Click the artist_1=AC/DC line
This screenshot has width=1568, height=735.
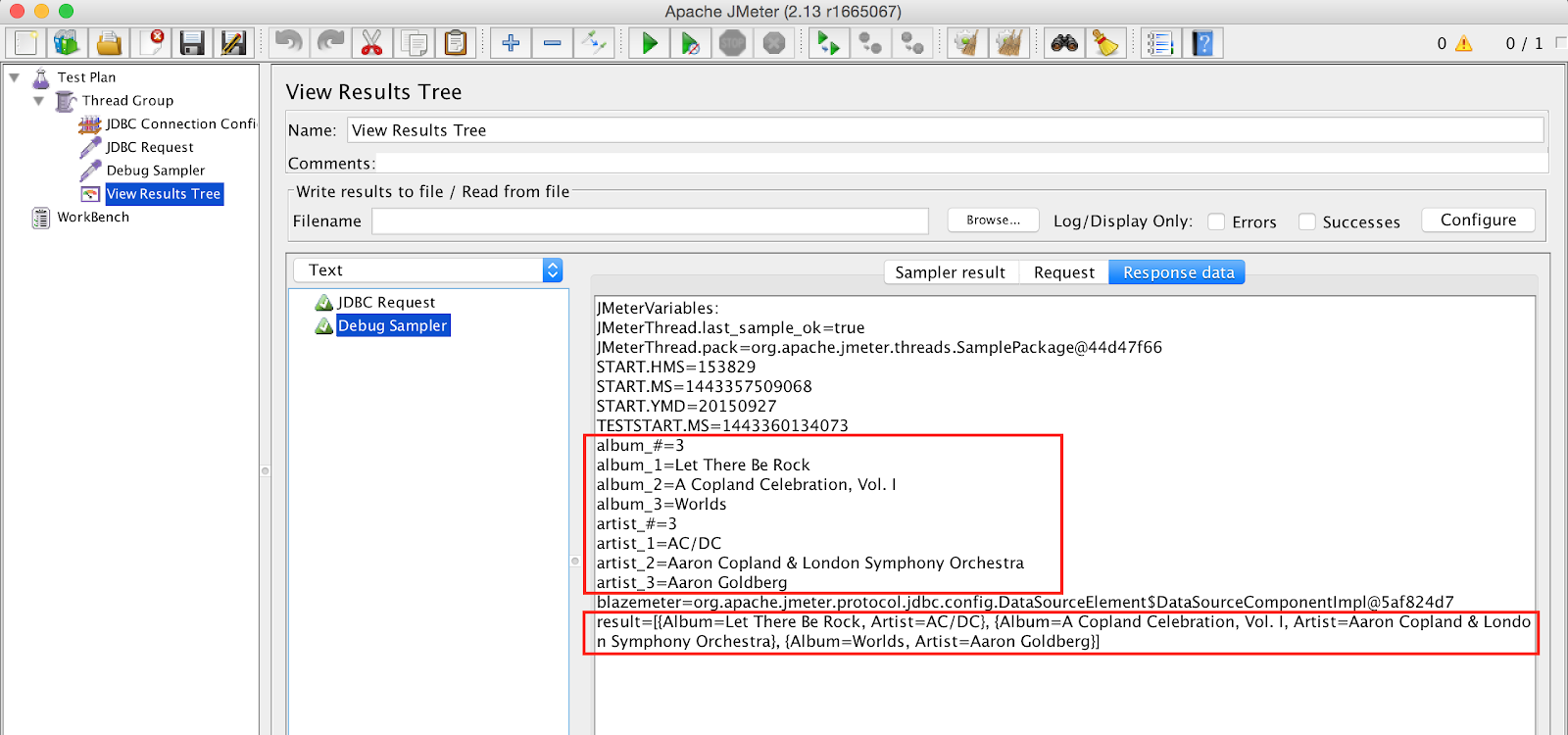click(659, 544)
